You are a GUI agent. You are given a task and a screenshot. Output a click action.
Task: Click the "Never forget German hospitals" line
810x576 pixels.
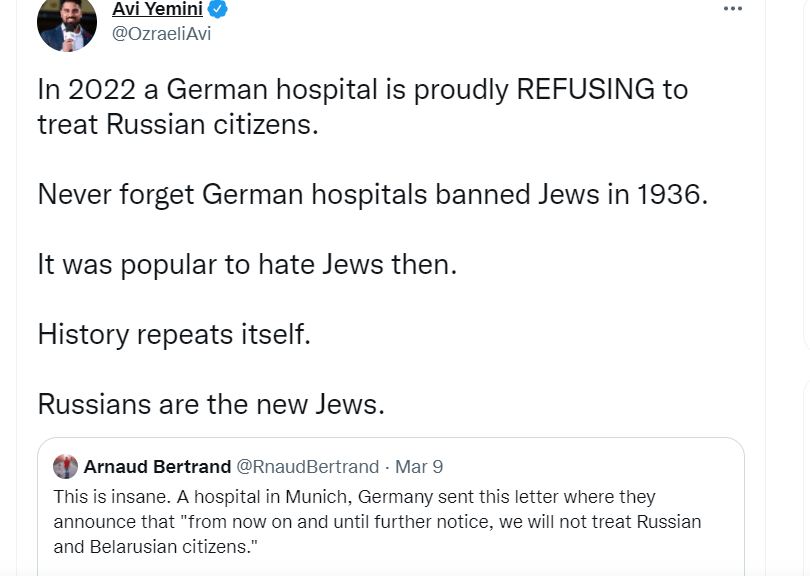[372, 193]
